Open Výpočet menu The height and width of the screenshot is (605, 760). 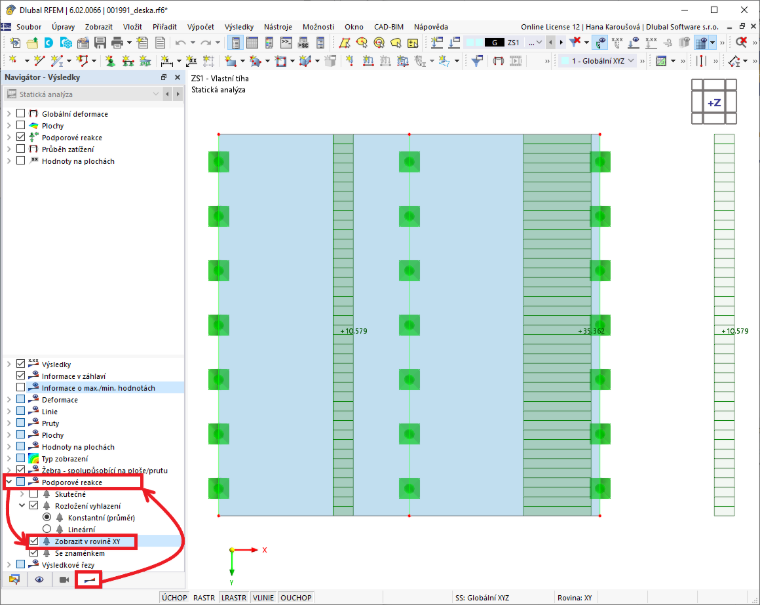[x=200, y=27]
